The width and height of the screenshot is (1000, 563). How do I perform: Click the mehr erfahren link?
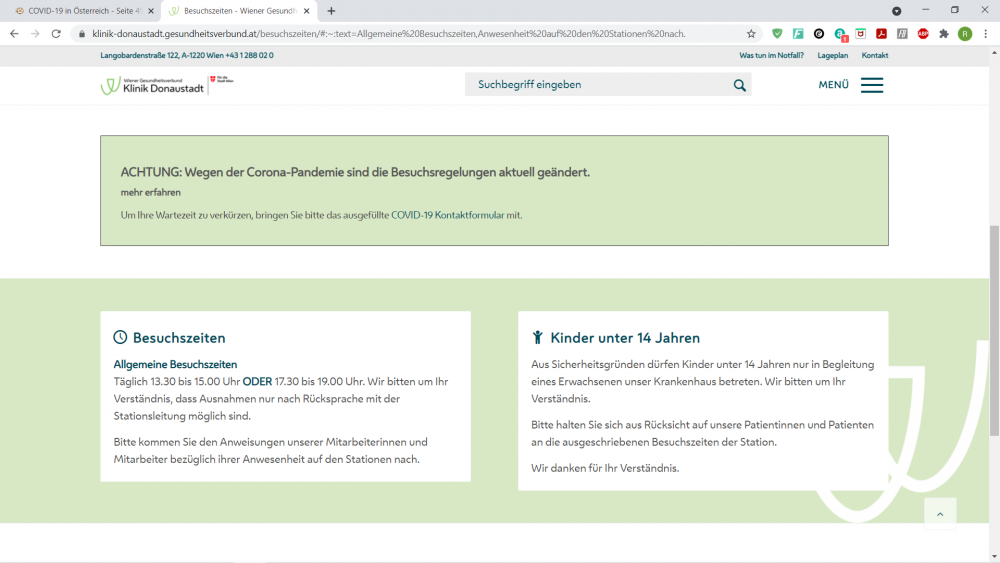tap(151, 192)
